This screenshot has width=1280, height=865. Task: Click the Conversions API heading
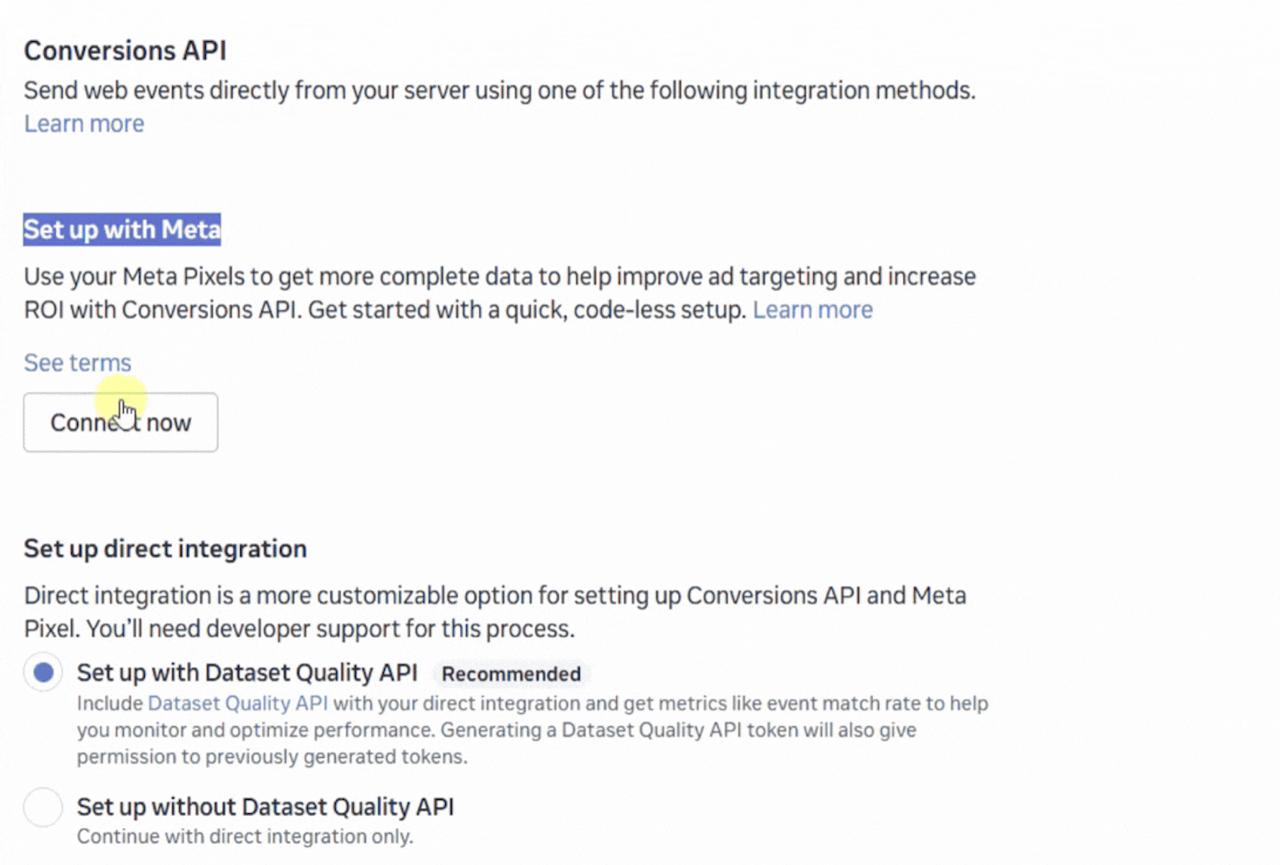point(125,50)
